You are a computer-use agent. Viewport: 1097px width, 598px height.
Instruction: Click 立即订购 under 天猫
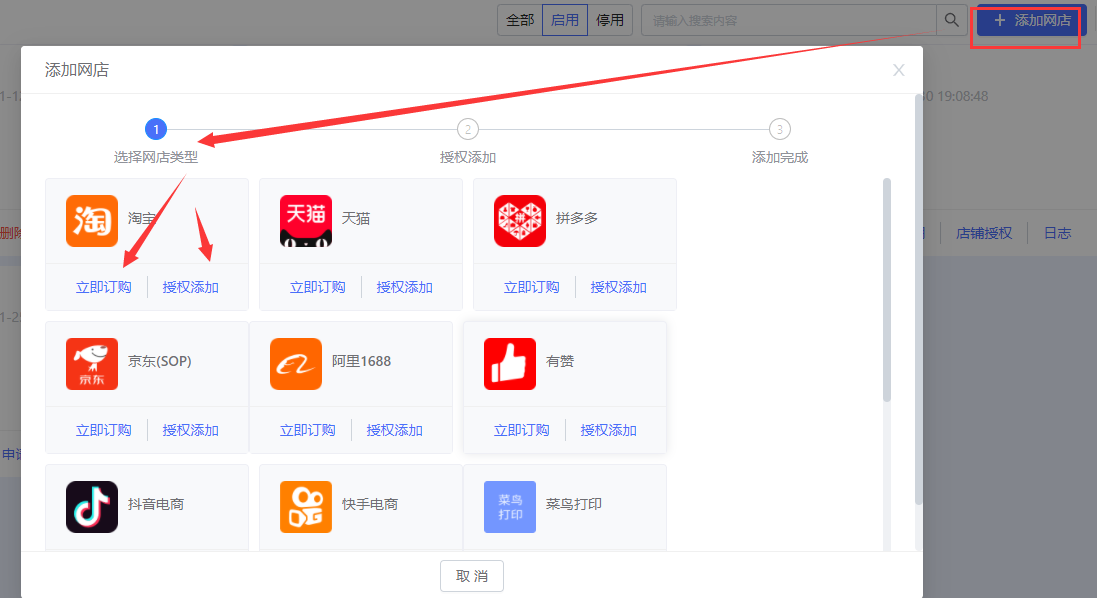point(318,287)
